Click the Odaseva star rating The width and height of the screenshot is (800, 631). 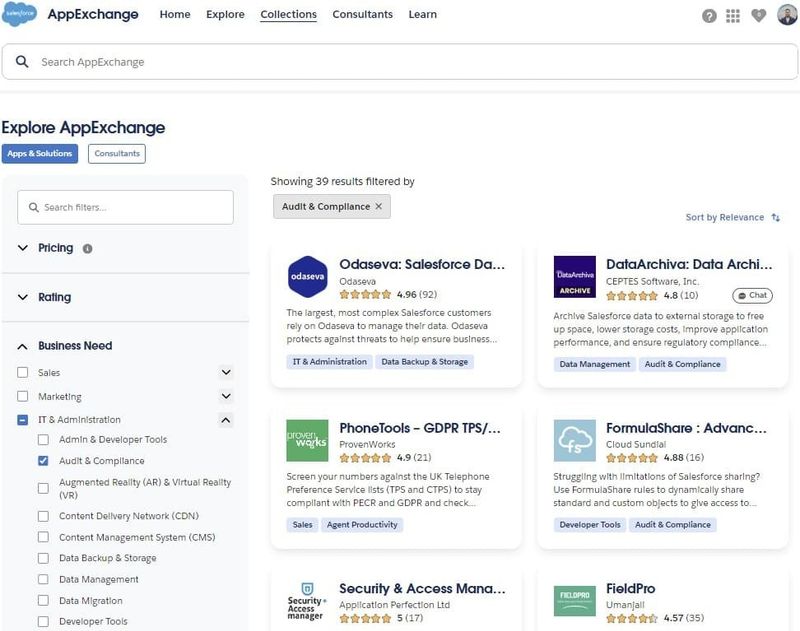[365, 294]
